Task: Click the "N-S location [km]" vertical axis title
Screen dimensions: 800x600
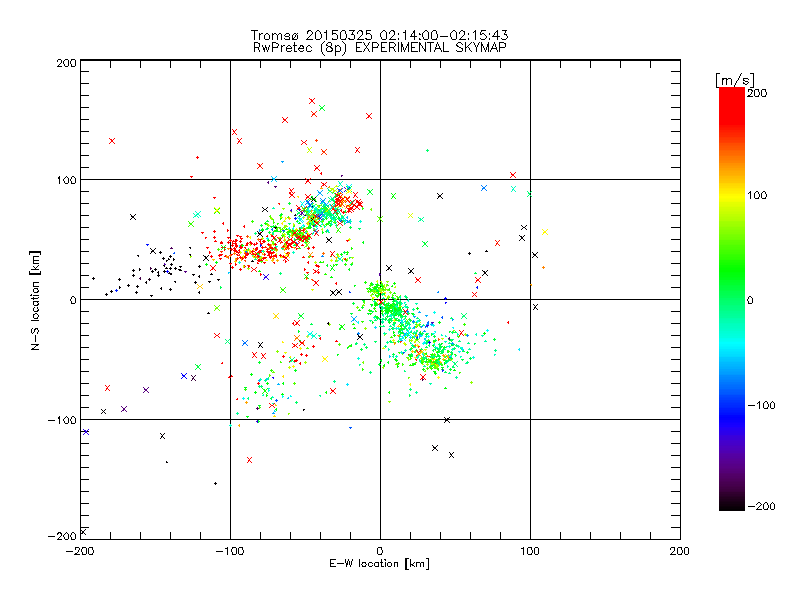Action: pyautogui.click(x=35, y=300)
